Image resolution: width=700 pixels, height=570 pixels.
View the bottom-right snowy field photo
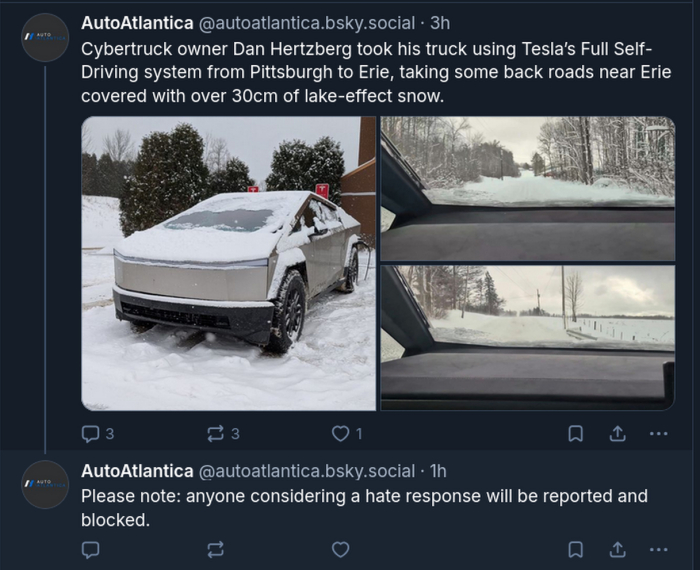click(x=527, y=337)
